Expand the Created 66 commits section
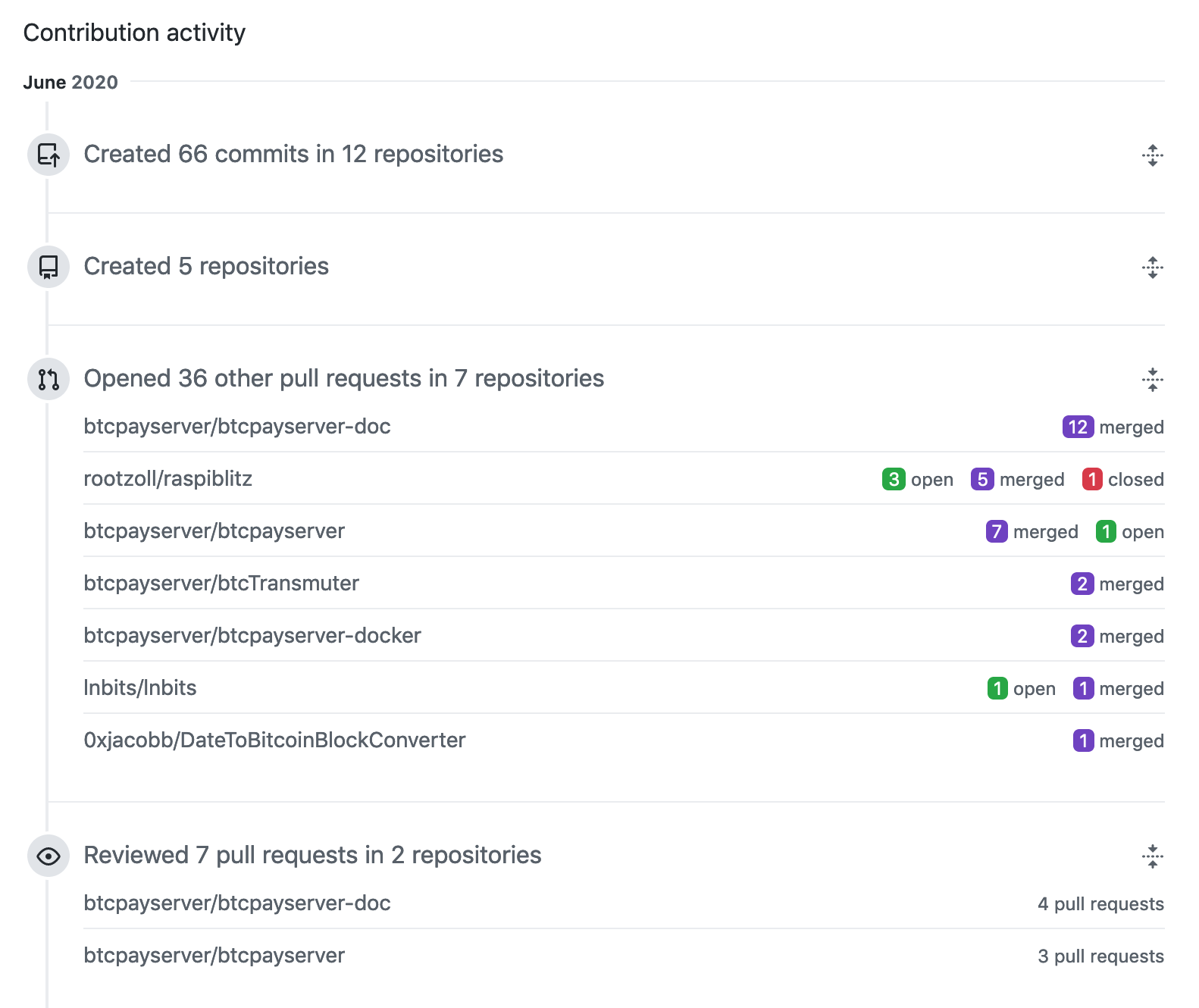The image size is (1199, 1008). (1152, 155)
